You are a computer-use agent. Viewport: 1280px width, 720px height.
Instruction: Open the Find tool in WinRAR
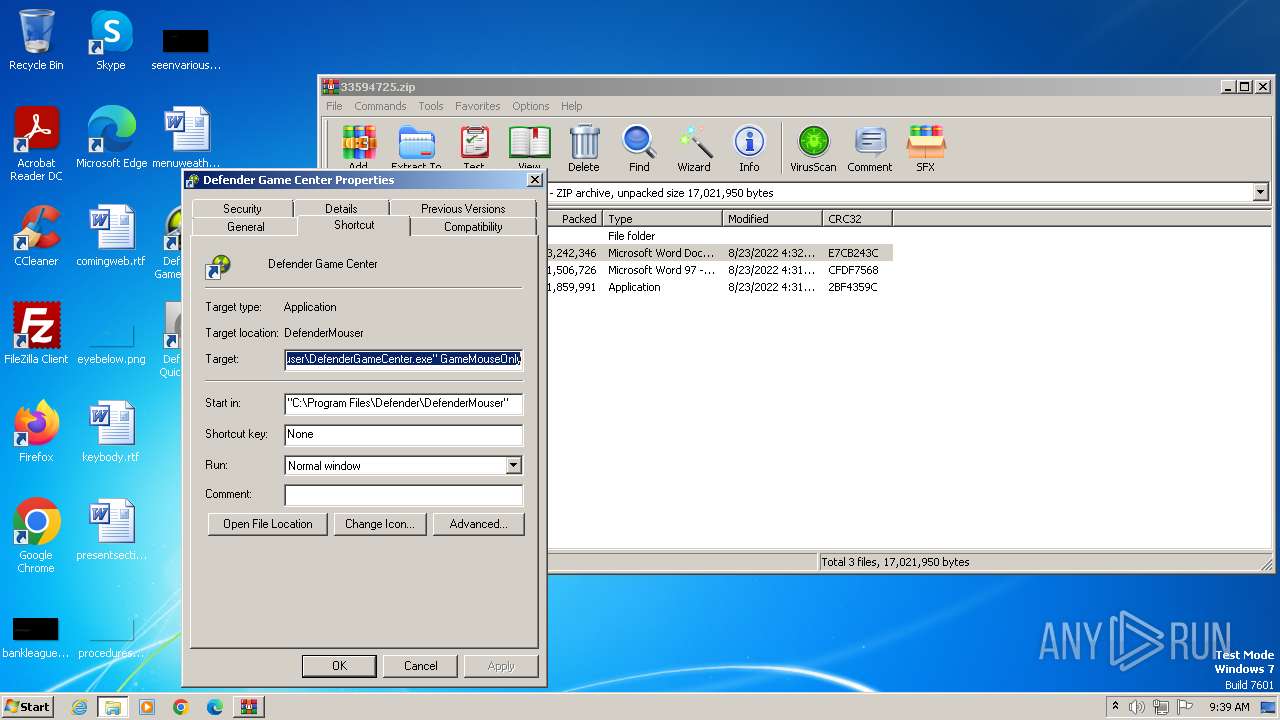click(639, 148)
